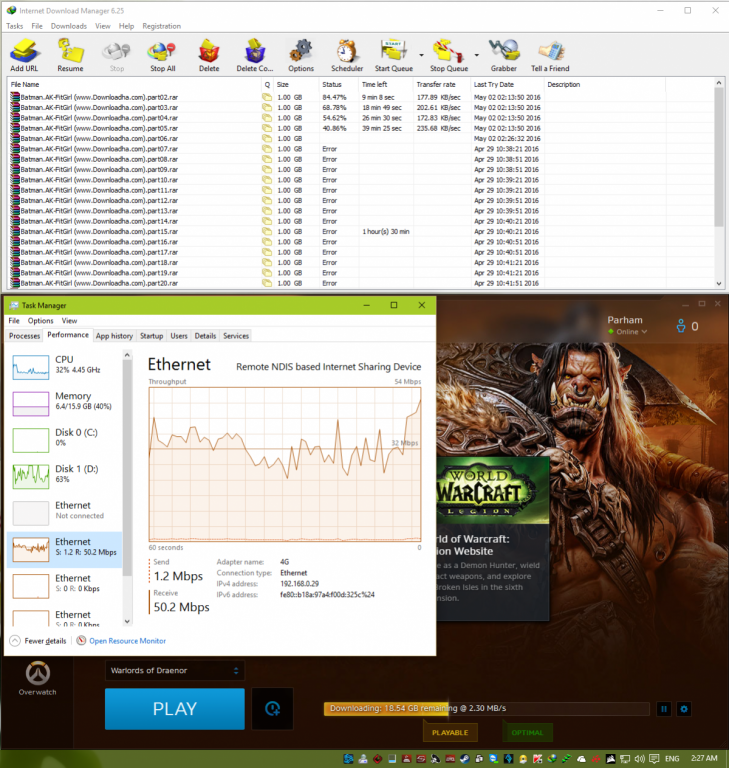The width and height of the screenshot is (729, 768).
Task: Pause the Battle.net download
Action: (663, 709)
